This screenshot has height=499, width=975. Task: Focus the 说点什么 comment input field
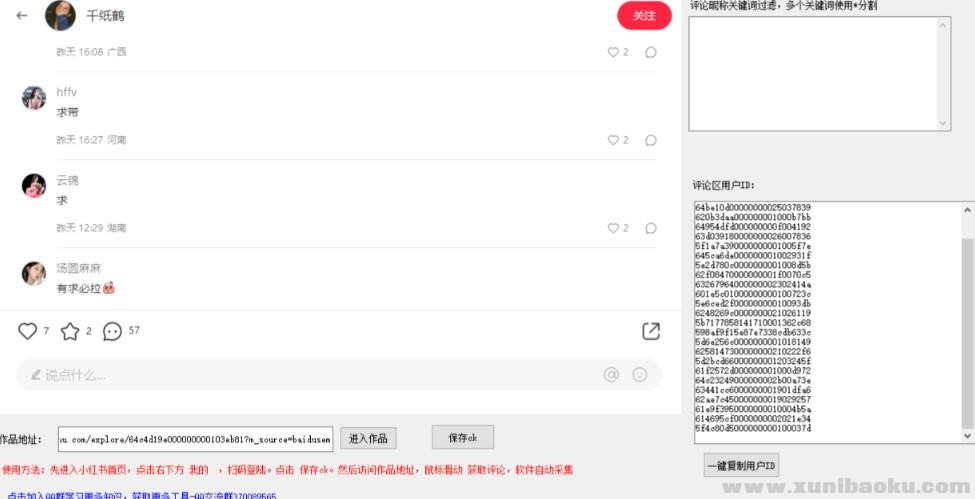[300, 375]
